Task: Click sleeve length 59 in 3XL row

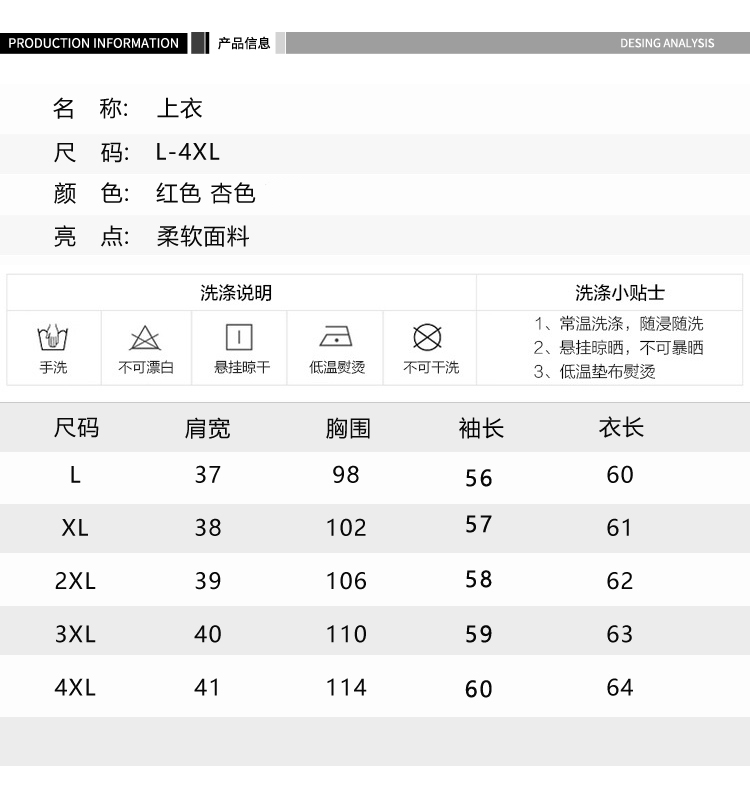Action: click(479, 634)
